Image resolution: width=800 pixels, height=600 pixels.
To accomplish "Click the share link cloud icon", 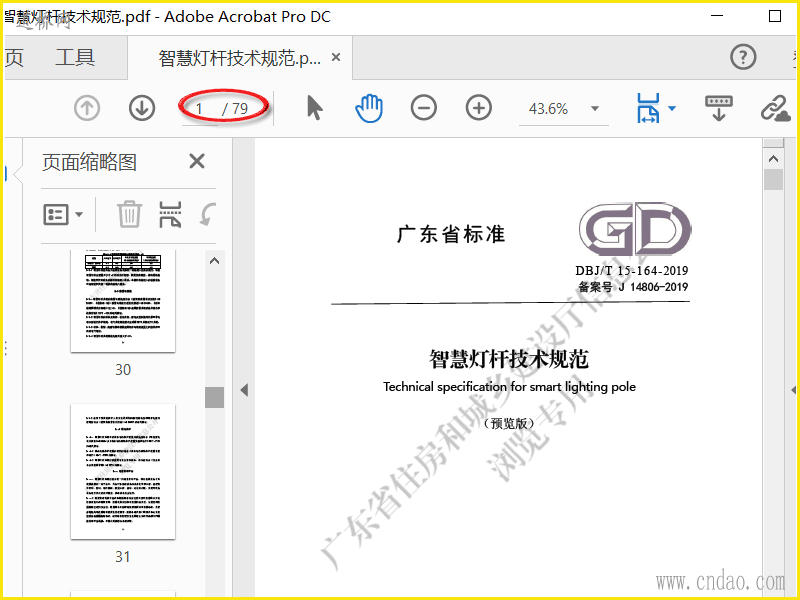I will 776,108.
